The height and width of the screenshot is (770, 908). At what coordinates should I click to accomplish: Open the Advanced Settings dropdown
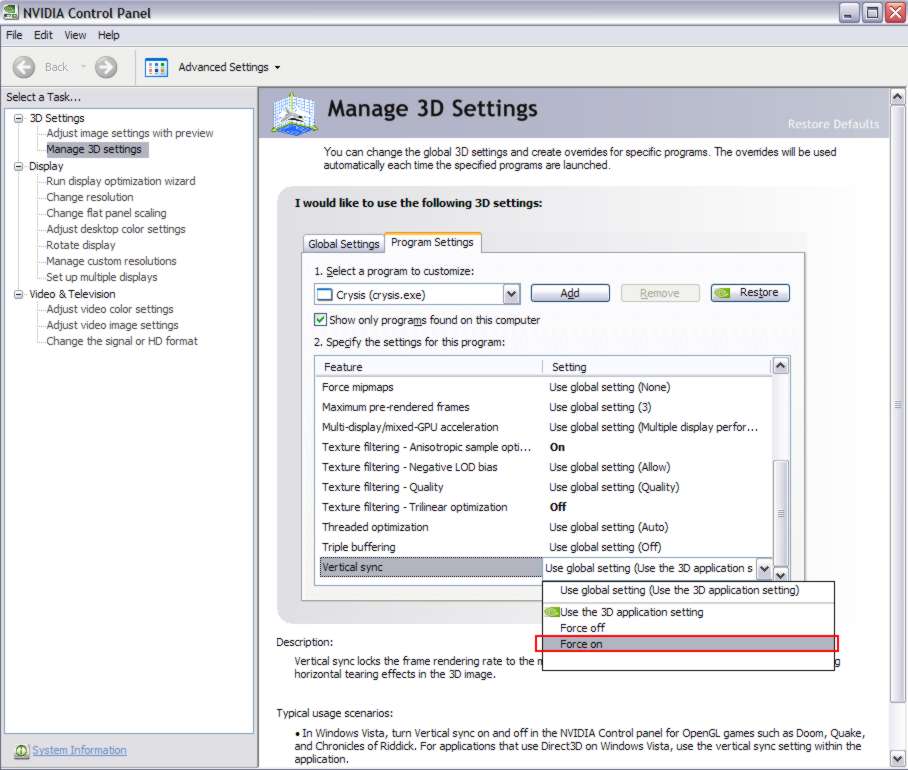coord(277,68)
